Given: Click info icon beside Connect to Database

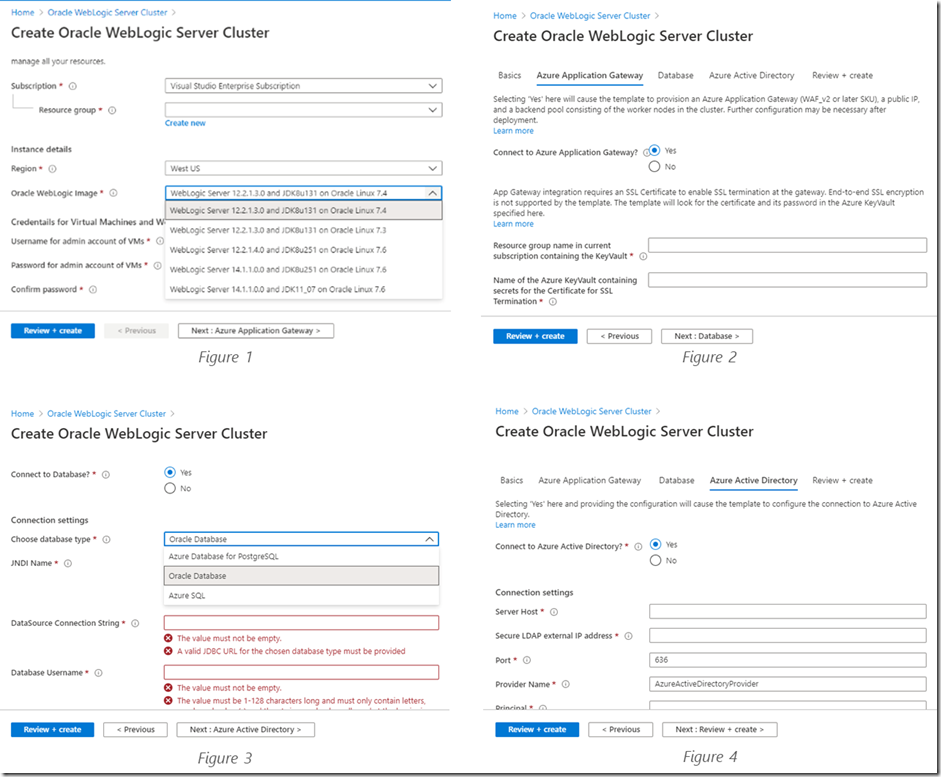Looking at the screenshot, I should tap(106, 475).
